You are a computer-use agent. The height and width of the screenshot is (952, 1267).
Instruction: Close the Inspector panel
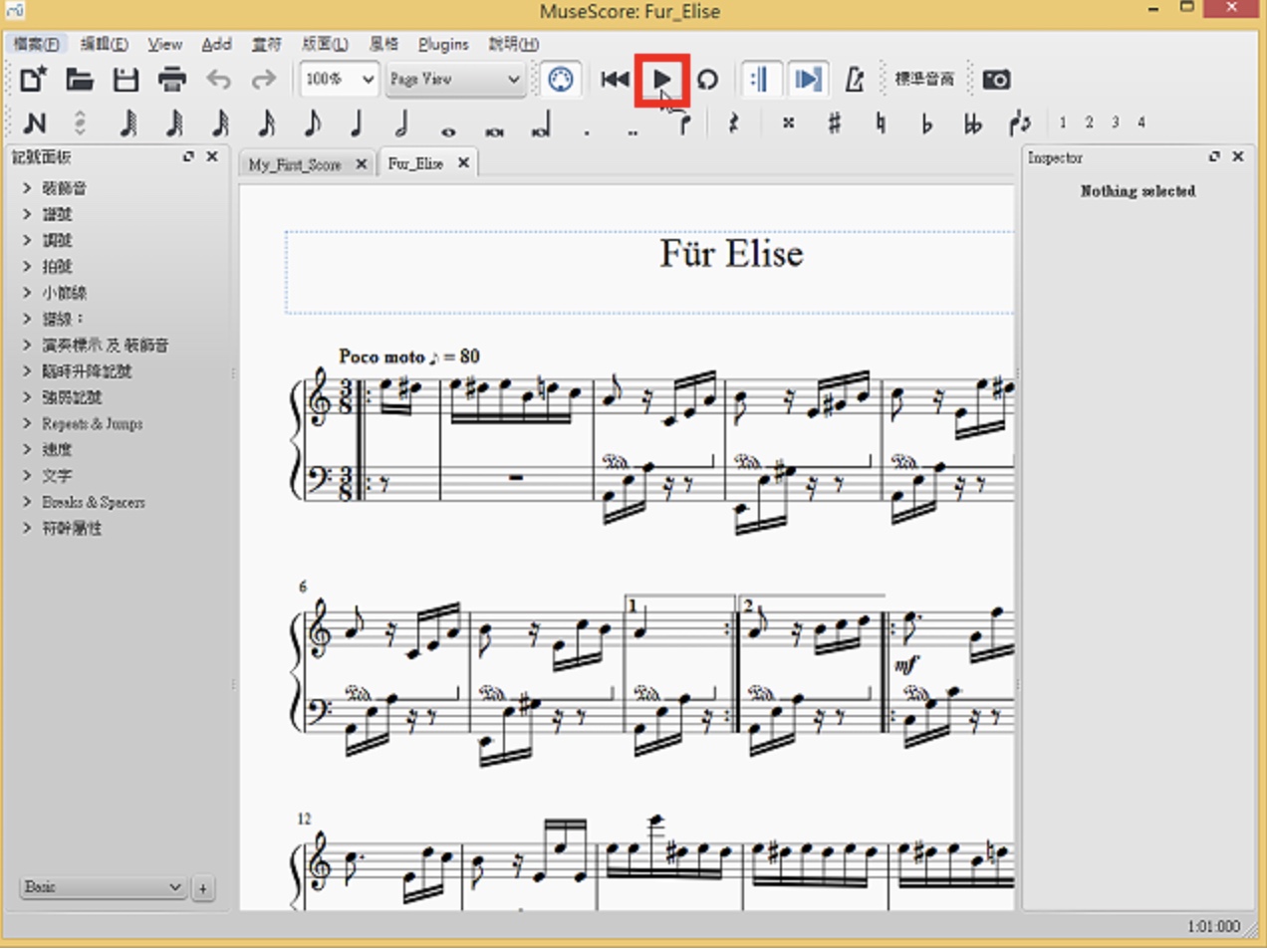pyautogui.click(x=1238, y=156)
